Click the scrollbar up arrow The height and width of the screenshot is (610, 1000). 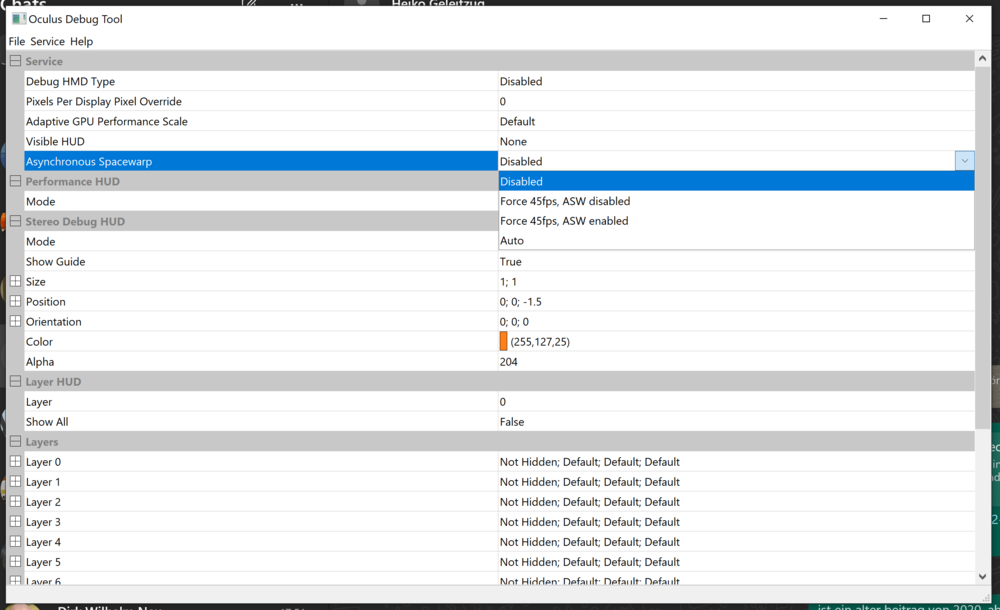pos(982,59)
